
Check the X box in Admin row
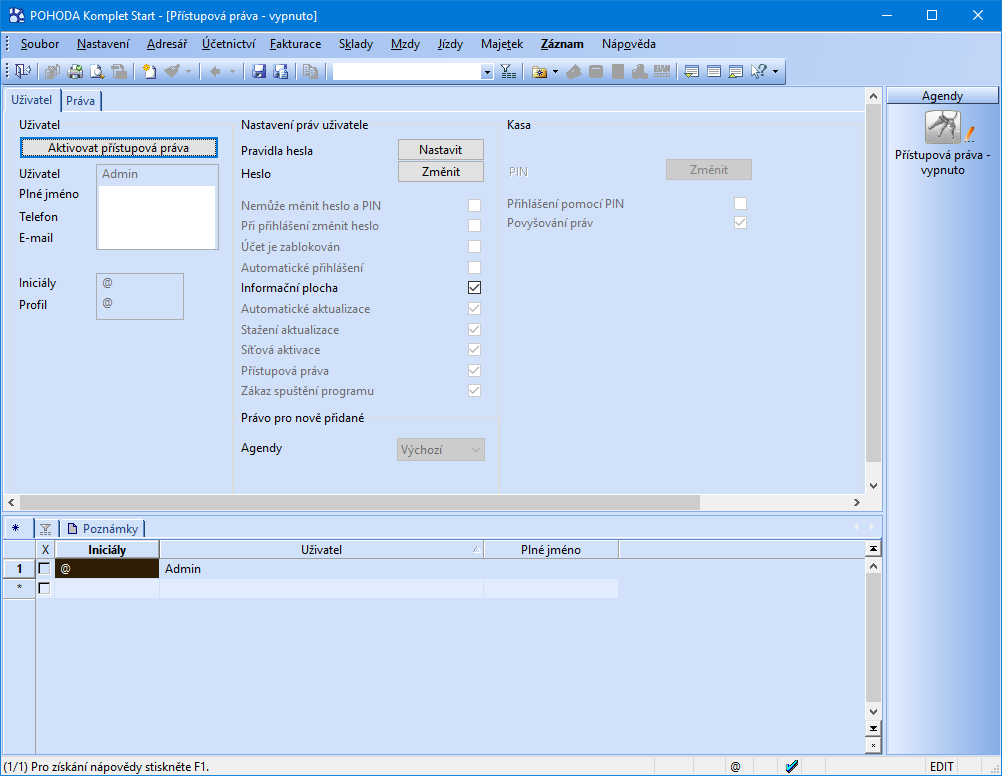44,568
